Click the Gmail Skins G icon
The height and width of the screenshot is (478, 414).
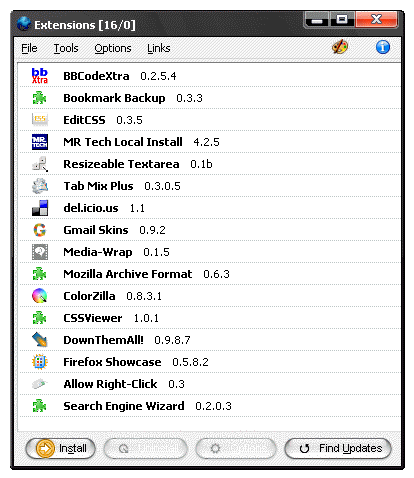click(40, 230)
